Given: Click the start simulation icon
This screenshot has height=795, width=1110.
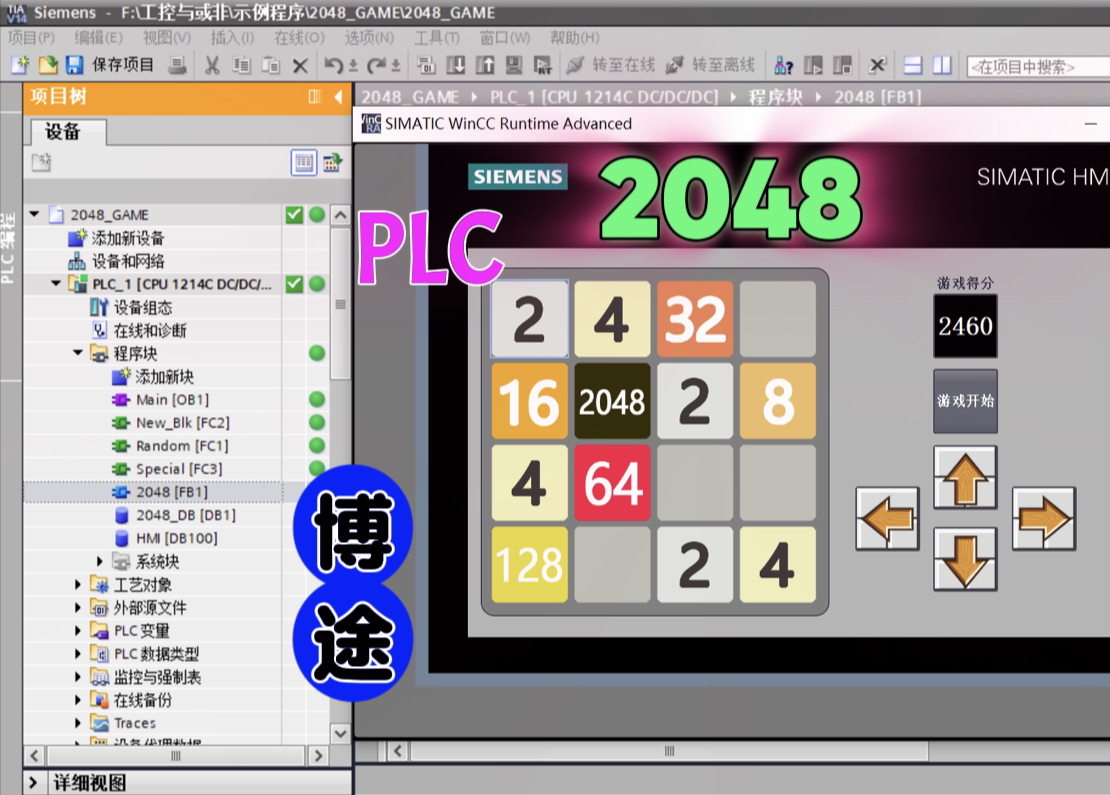Looking at the screenshot, I should (x=514, y=66).
